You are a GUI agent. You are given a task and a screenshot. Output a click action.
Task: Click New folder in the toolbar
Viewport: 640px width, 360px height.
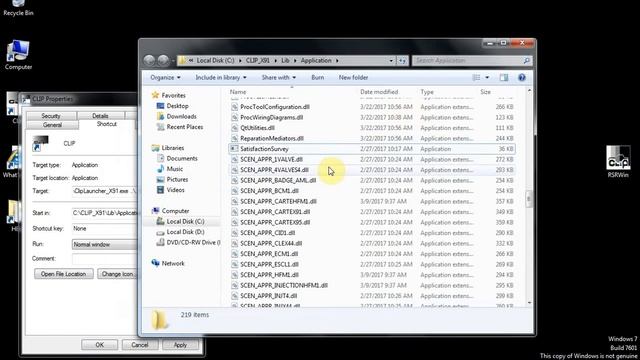pyautogui.click(x=353, y=78)
